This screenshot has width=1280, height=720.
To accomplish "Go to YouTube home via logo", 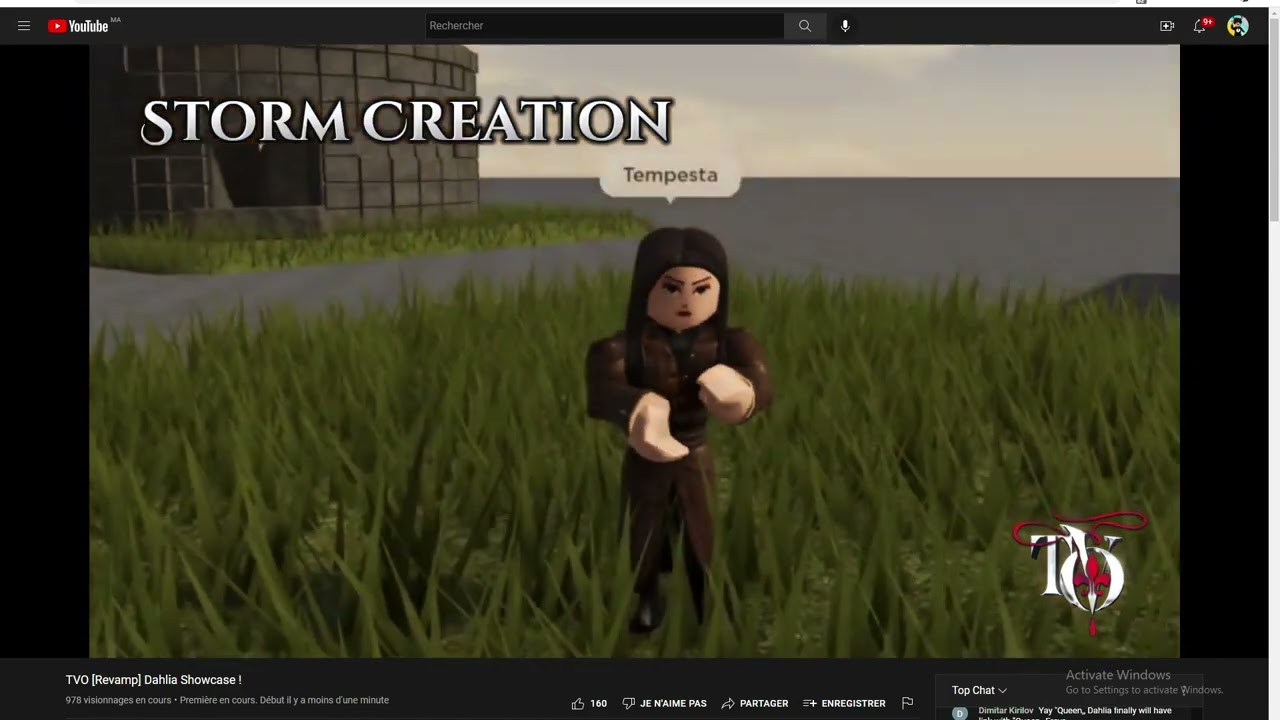I will pos(78,26).
